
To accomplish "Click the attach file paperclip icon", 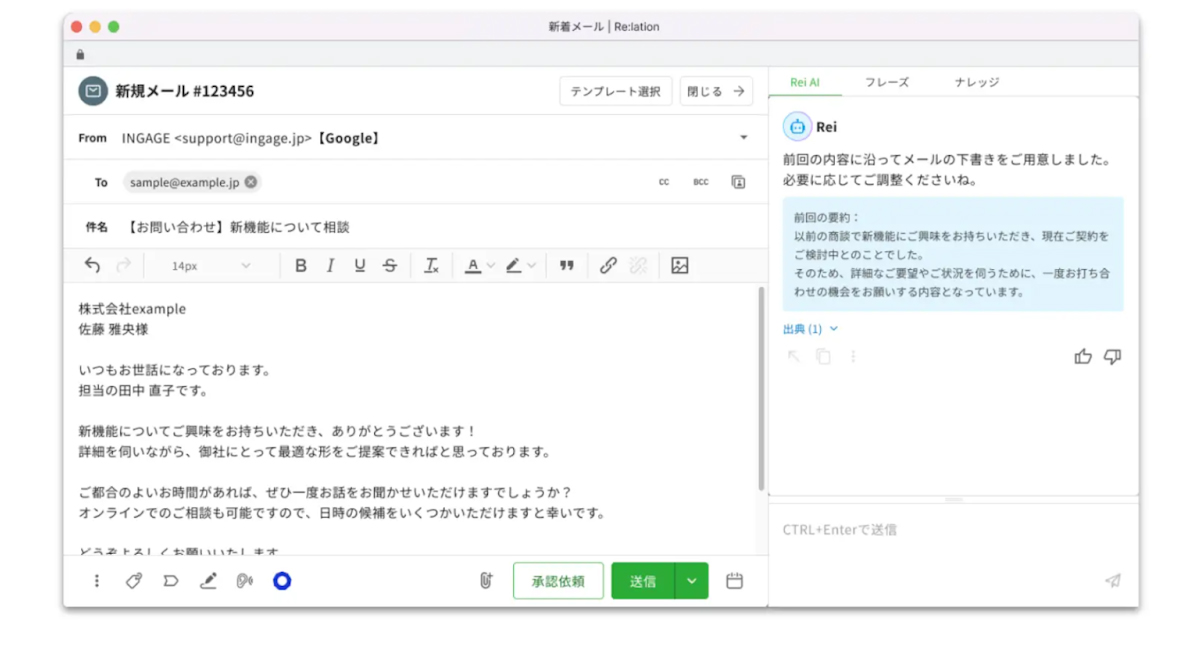I will click(486, 580).
